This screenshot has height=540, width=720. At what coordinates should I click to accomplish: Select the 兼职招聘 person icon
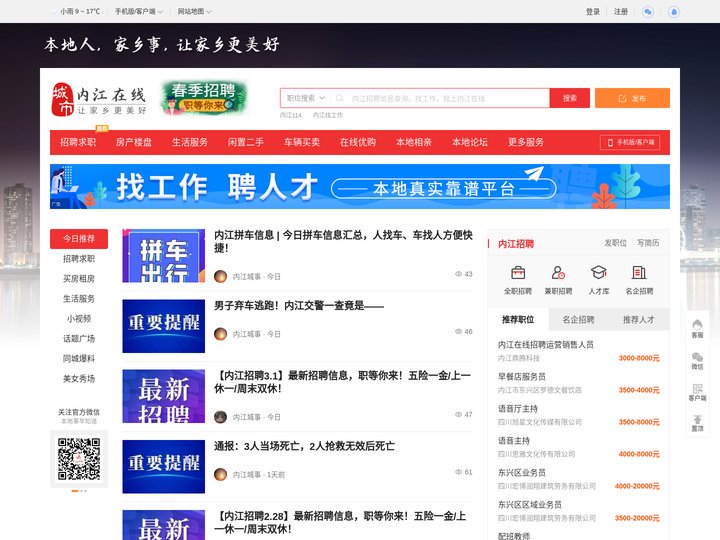(558, 273)
